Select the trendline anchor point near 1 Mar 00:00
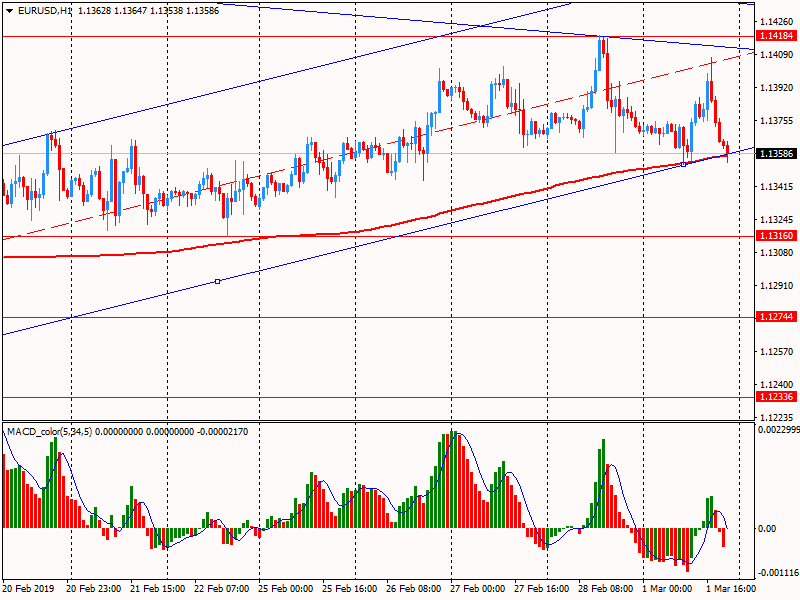The image size is (800, 600). (x=684, y=164)
